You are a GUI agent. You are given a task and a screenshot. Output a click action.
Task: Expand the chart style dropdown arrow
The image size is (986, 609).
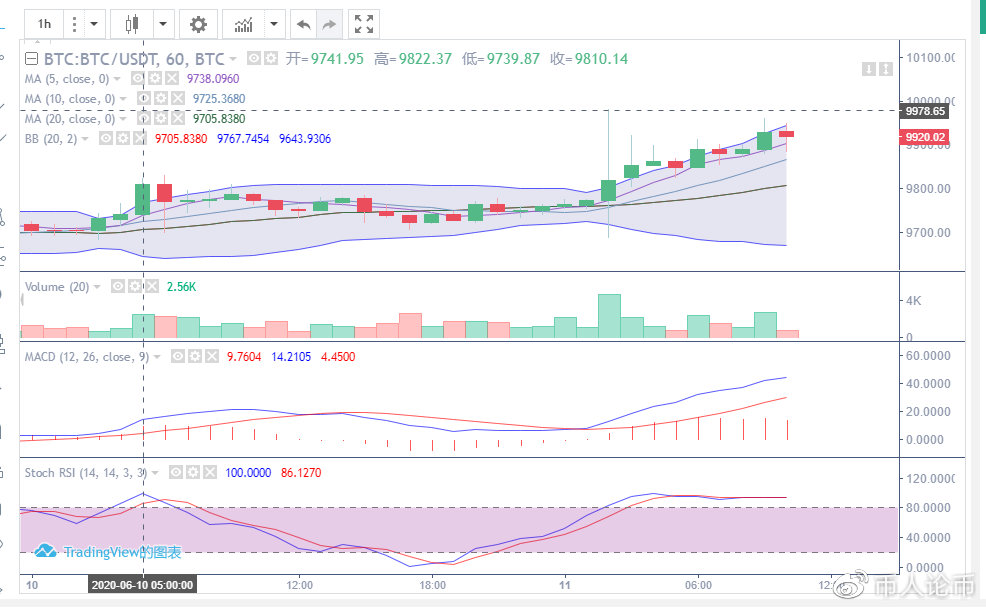point(163,23)
